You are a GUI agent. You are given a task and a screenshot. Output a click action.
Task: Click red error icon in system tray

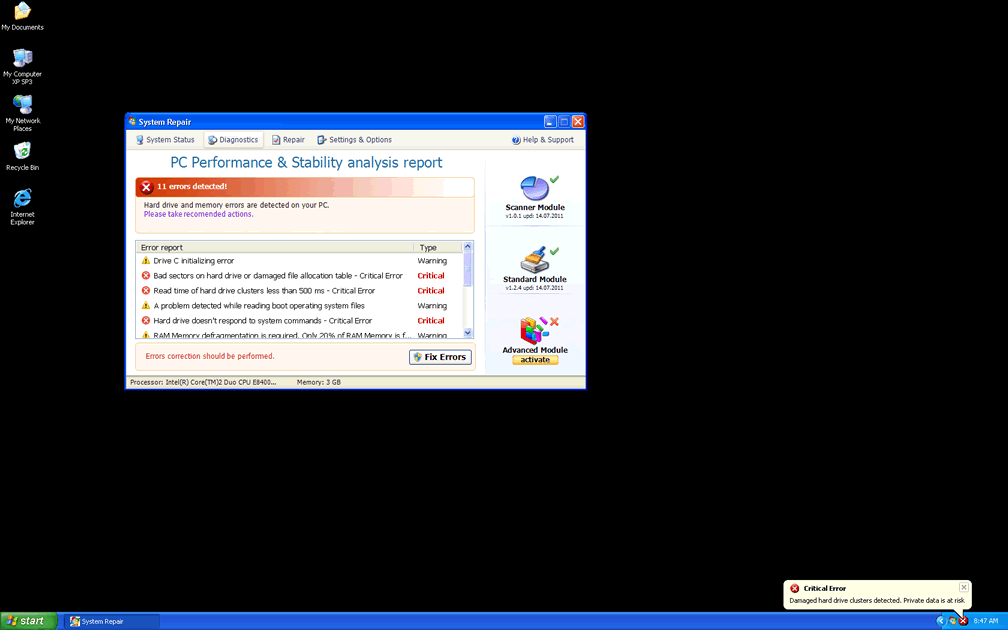point(963,621)
